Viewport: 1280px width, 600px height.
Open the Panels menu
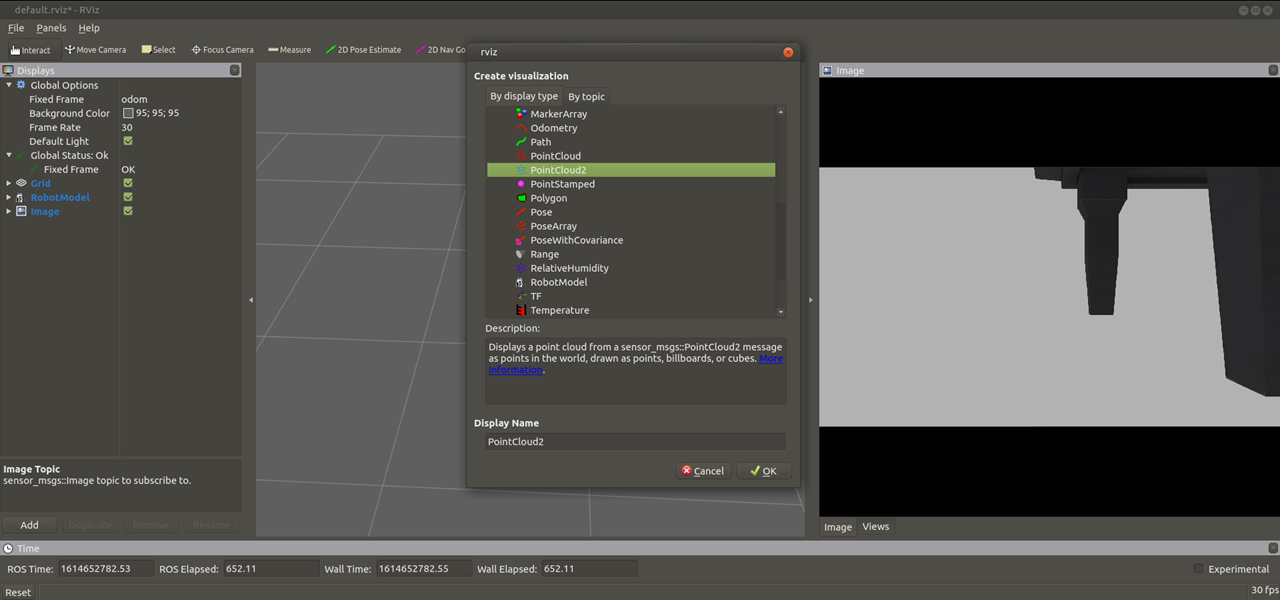tap(51, 28)
